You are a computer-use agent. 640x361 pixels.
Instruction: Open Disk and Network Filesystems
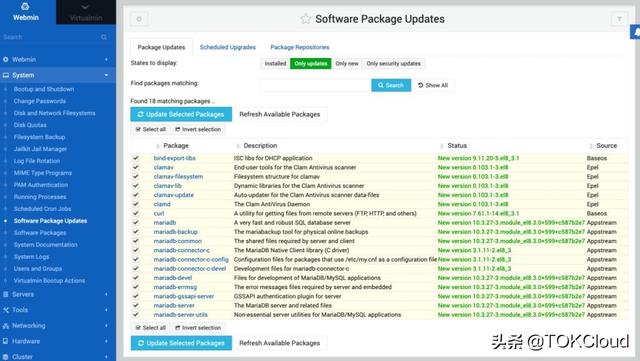coord(54,113)
